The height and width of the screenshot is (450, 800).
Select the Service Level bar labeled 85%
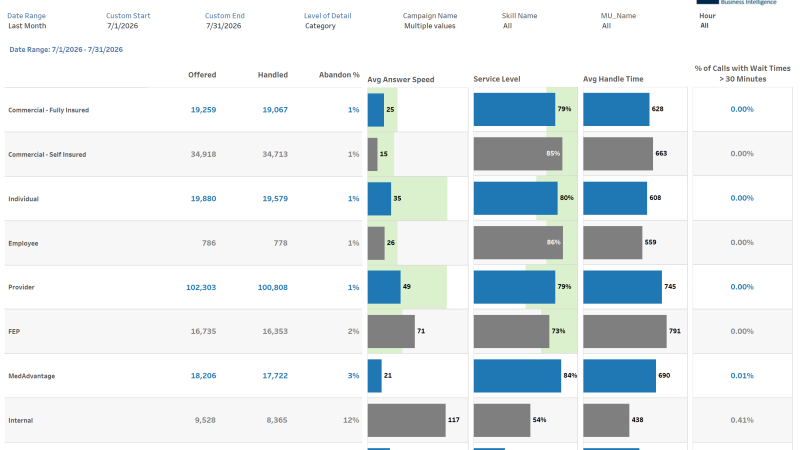[x=518, y=154]
